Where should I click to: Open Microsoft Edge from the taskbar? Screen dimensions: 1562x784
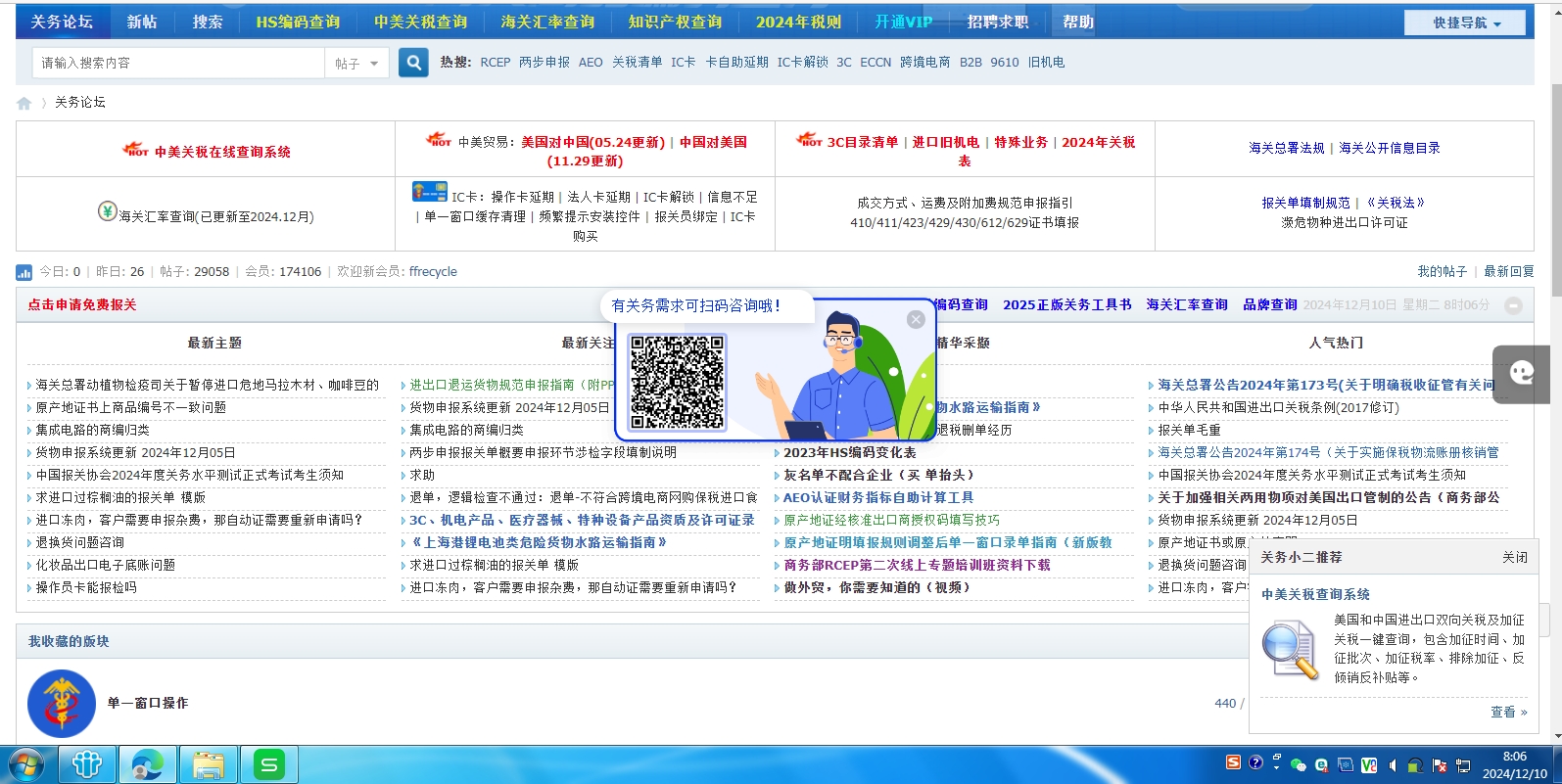(148, 764)
